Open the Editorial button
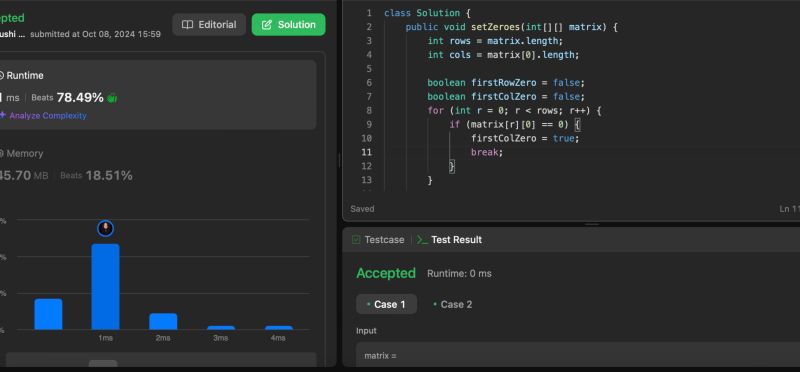 pos(209,24)
